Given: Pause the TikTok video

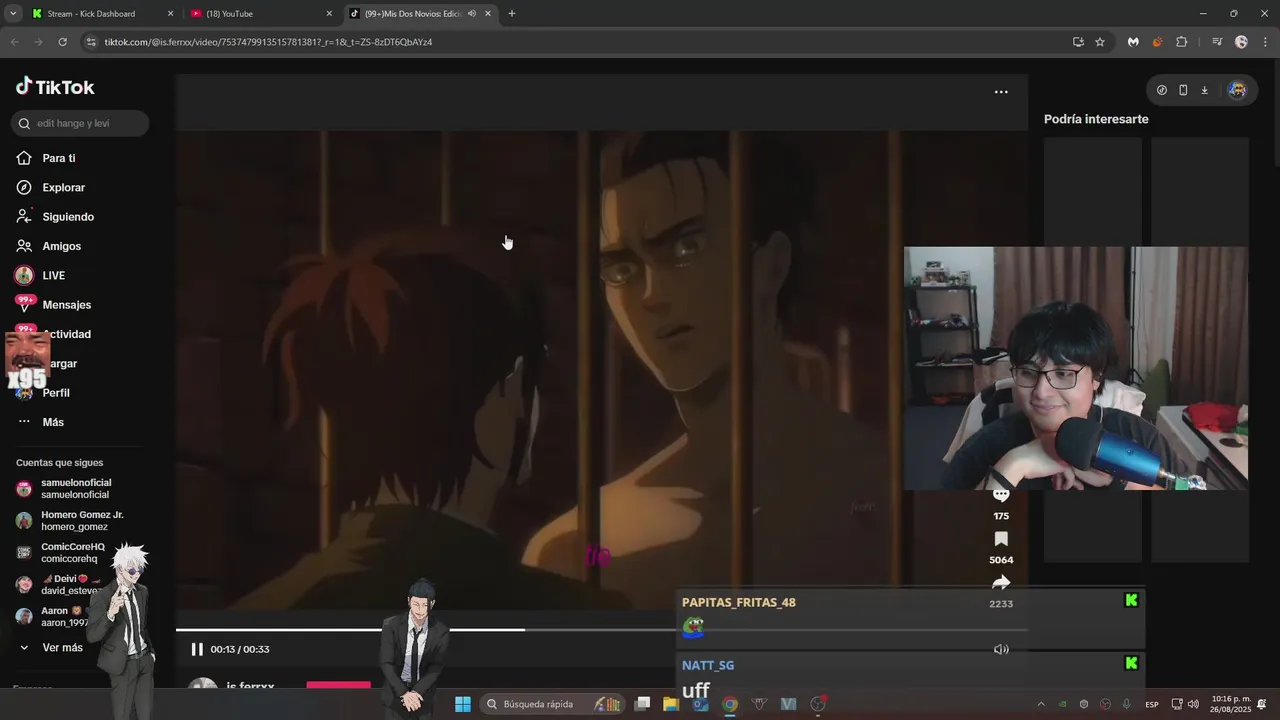Looking at the screenshot, I should pos(197,649).
